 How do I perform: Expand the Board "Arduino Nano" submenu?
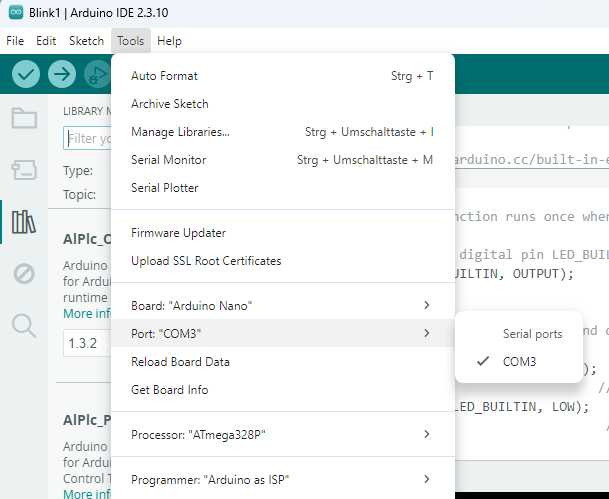[x=283, y=306]
